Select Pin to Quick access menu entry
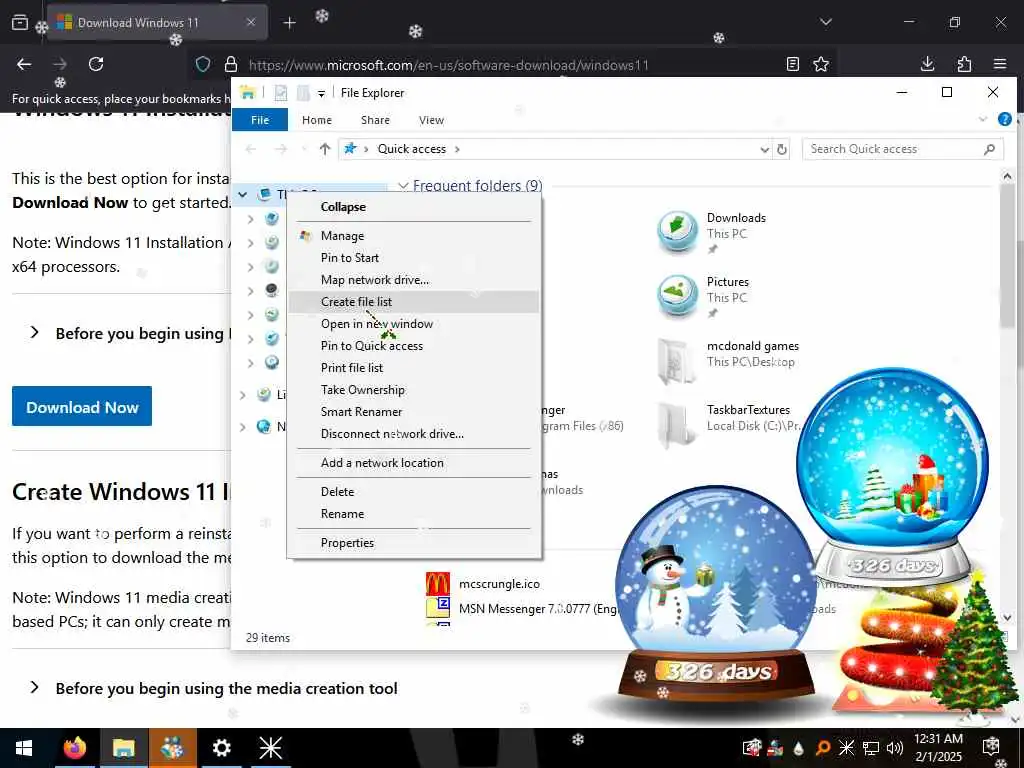The width and height of the screenshot is (1024, 768). pyautogui.click(x=414, y=345)
